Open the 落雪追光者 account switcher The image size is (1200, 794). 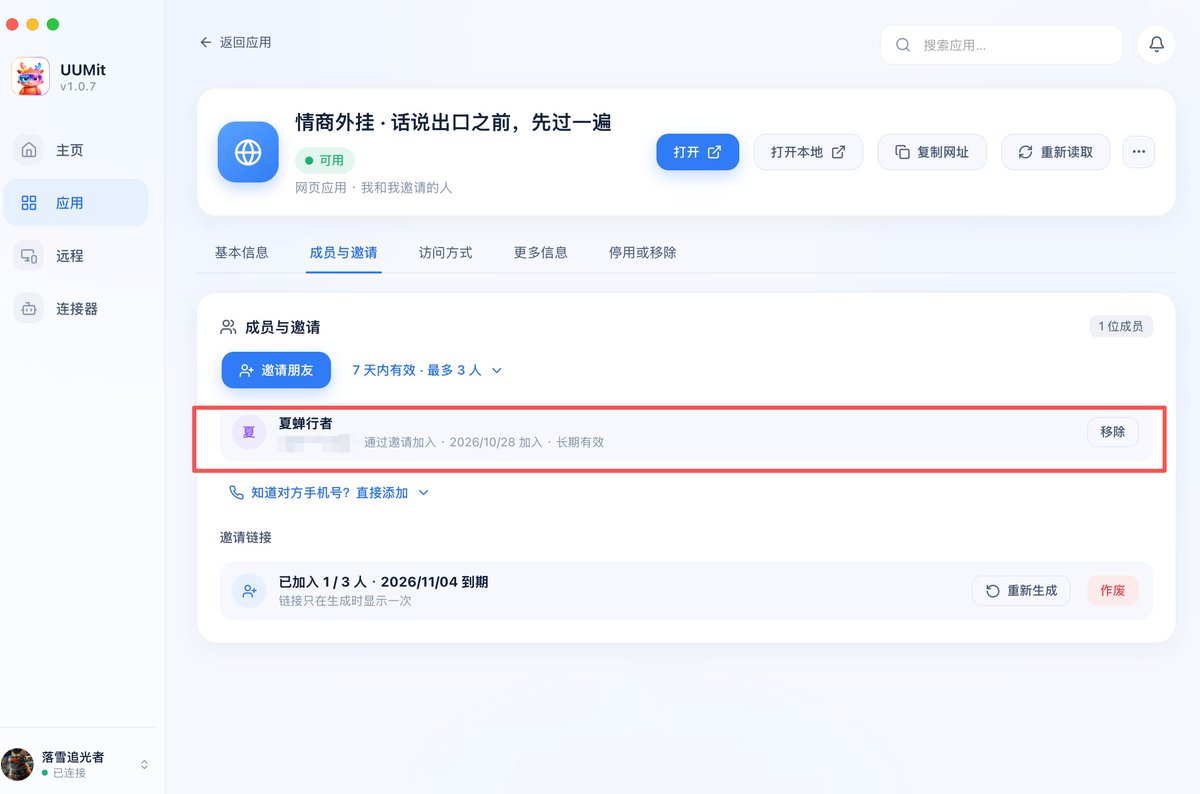78,764
